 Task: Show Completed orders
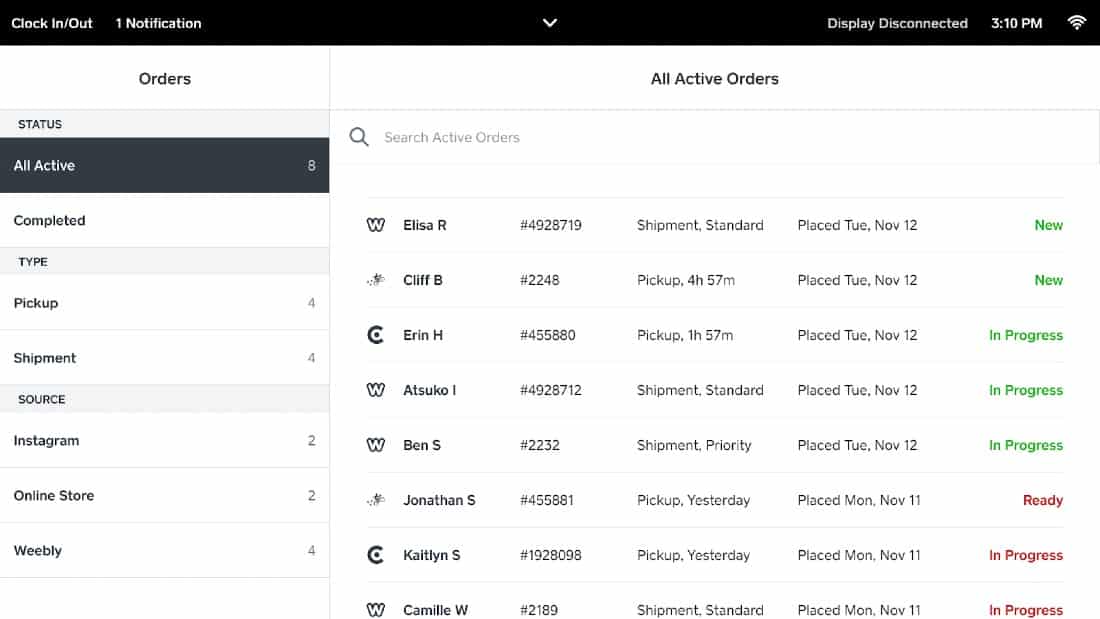point(164,220)
